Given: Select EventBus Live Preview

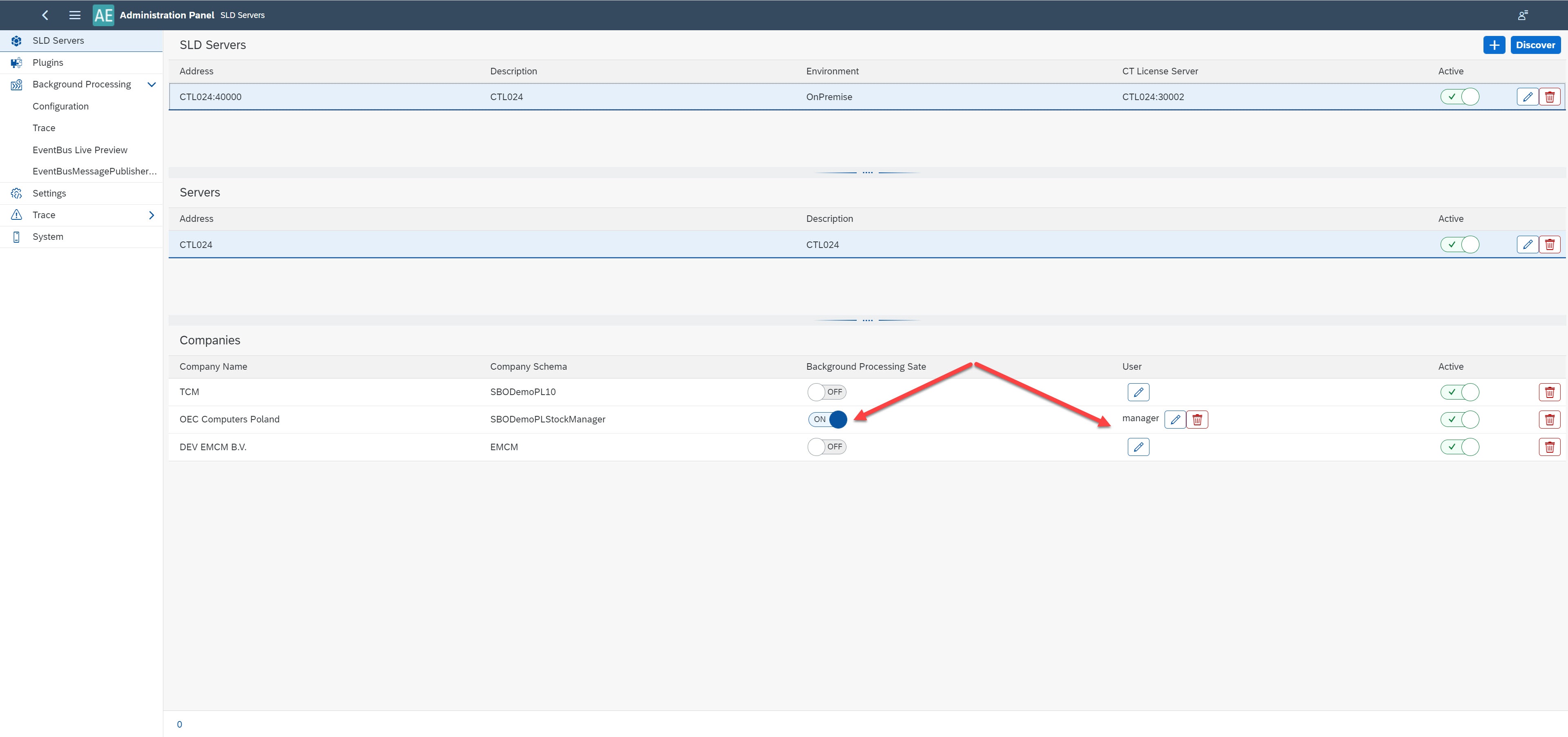Looking at the screenshot, I should (80, 149).
